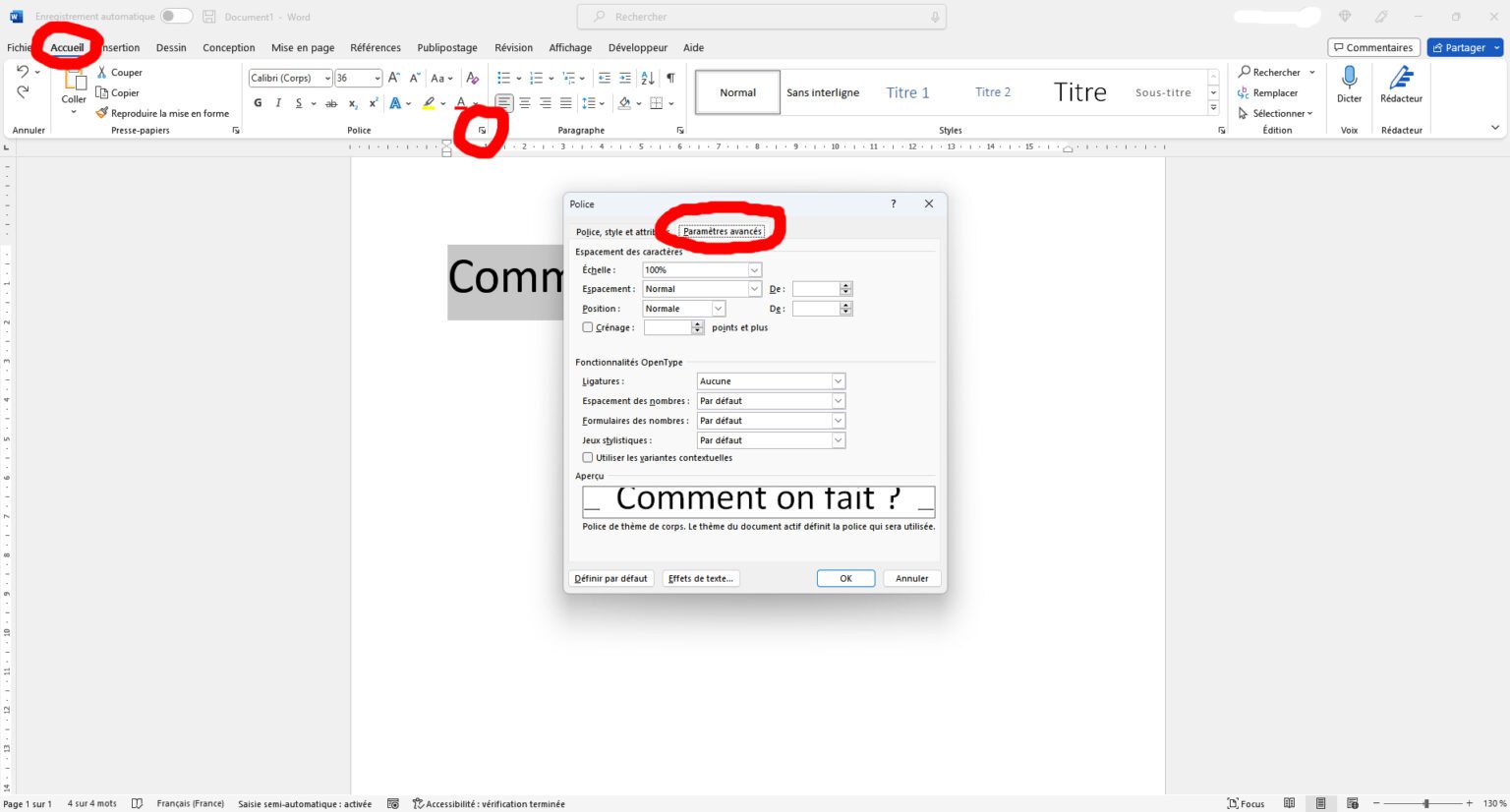Select the subscript icon
The height and width of the screenshot is (812, 1510).
pyautogui.click(x=352, y=103)
